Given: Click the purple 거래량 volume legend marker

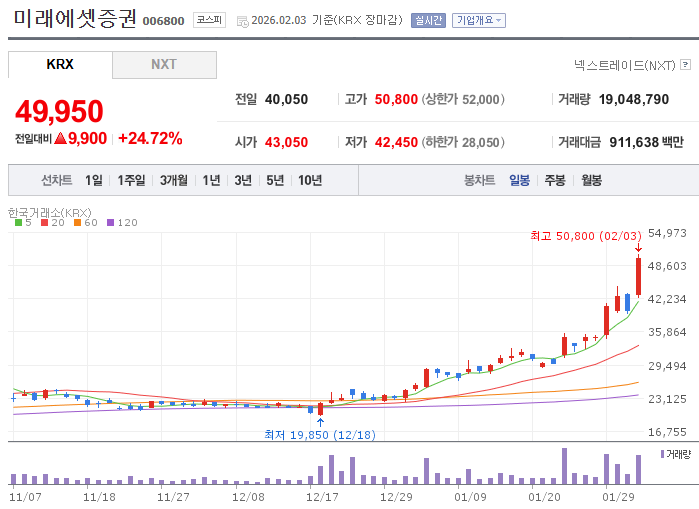Looking at the screenshot, I should coord(662,454).
